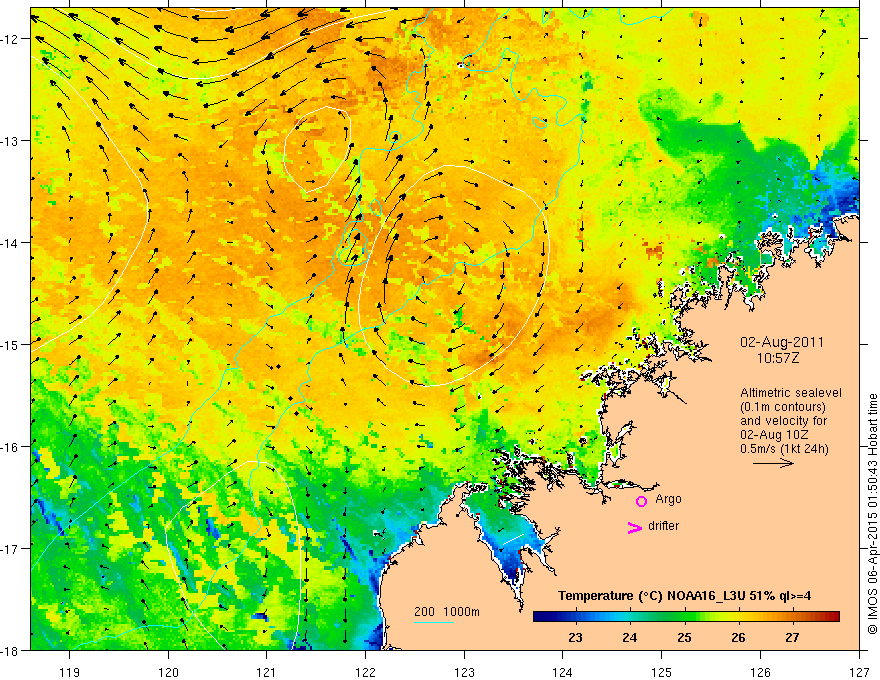Click the latitude label -12
The image size is (880, 680).
pos(11,39)
